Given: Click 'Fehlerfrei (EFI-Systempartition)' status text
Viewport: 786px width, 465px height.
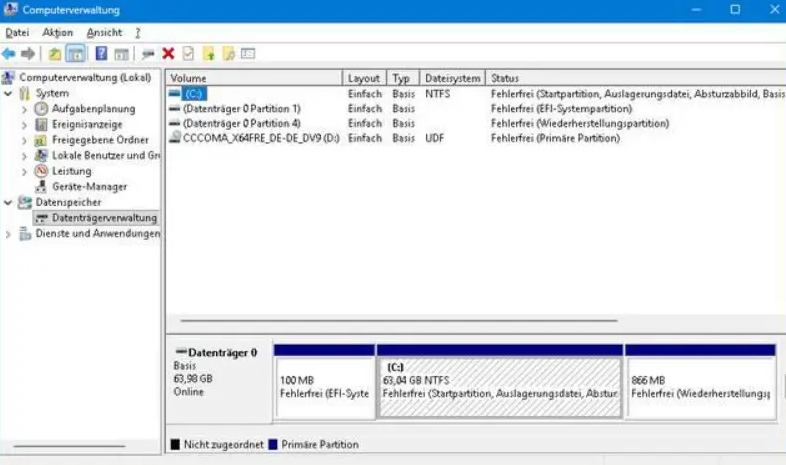Looking at the screenshot, I should tap(561, 108).
